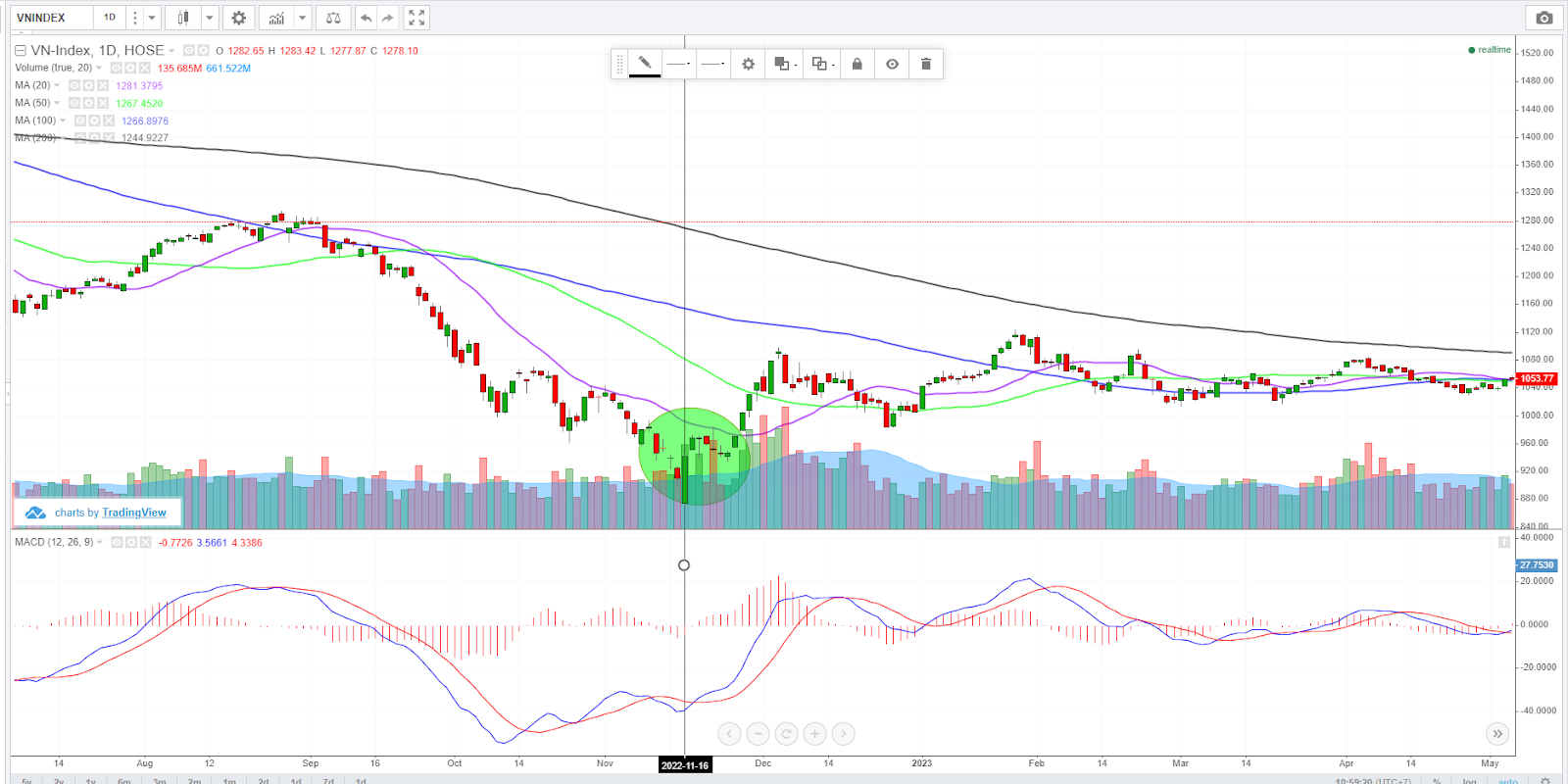
Task: Collapse the indicator legend box
Action: (x=21, y=50)
